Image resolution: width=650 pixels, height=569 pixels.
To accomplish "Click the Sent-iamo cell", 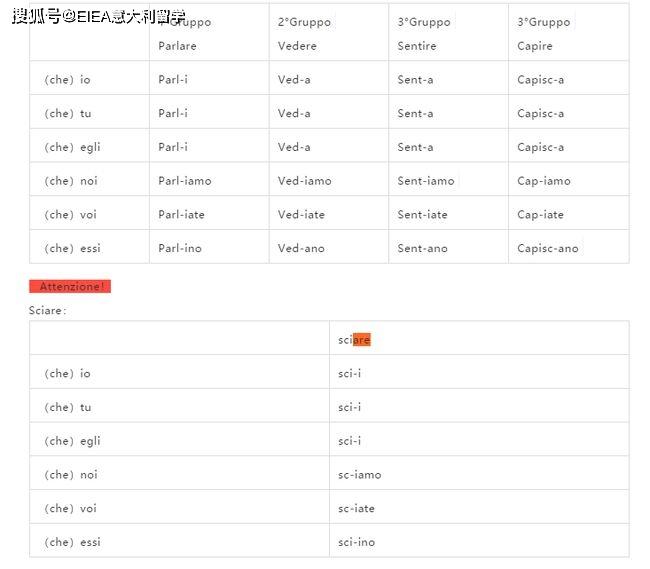I will click(x=425, y=181).
